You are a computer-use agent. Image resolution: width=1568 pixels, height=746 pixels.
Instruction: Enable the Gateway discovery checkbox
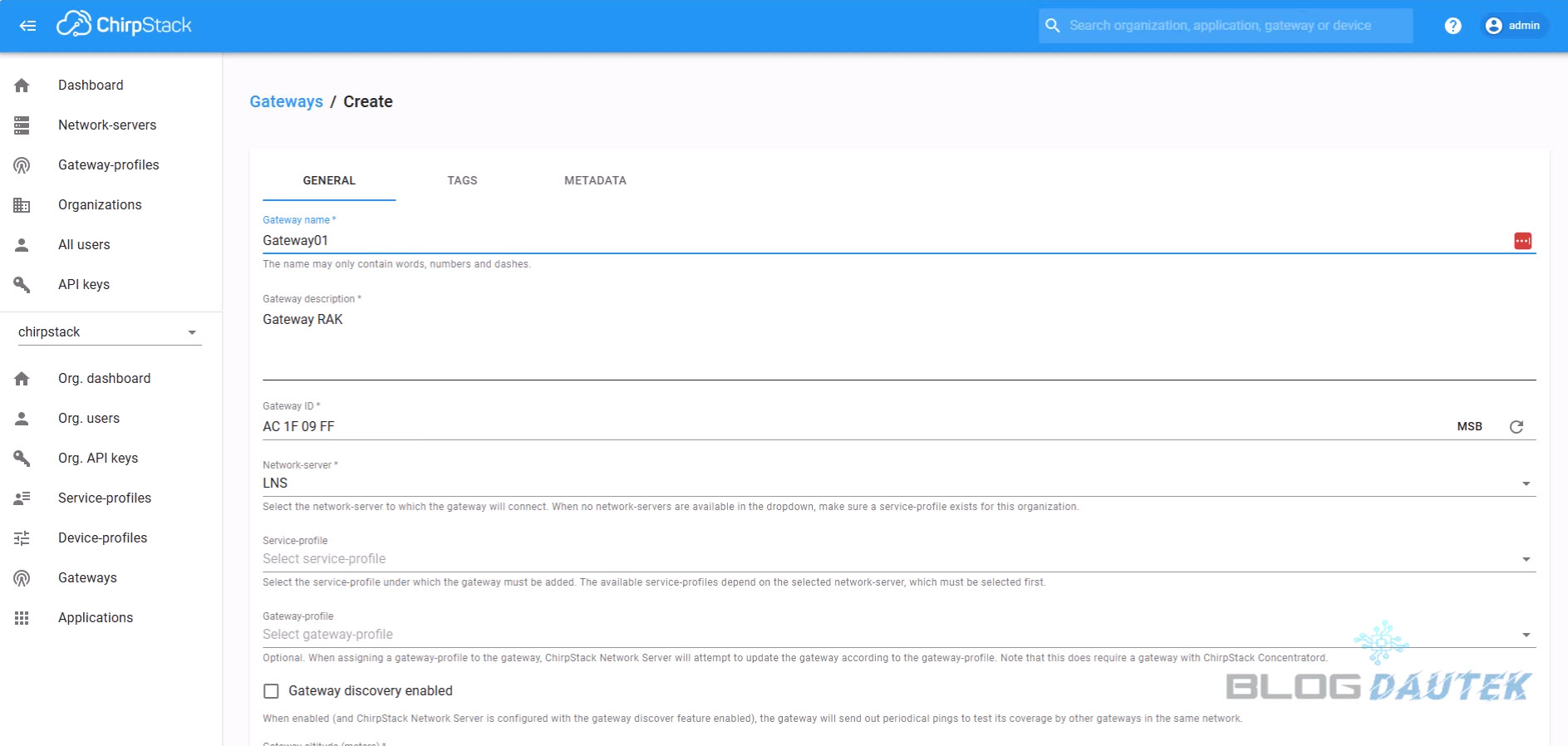click(x=271, y=691)
